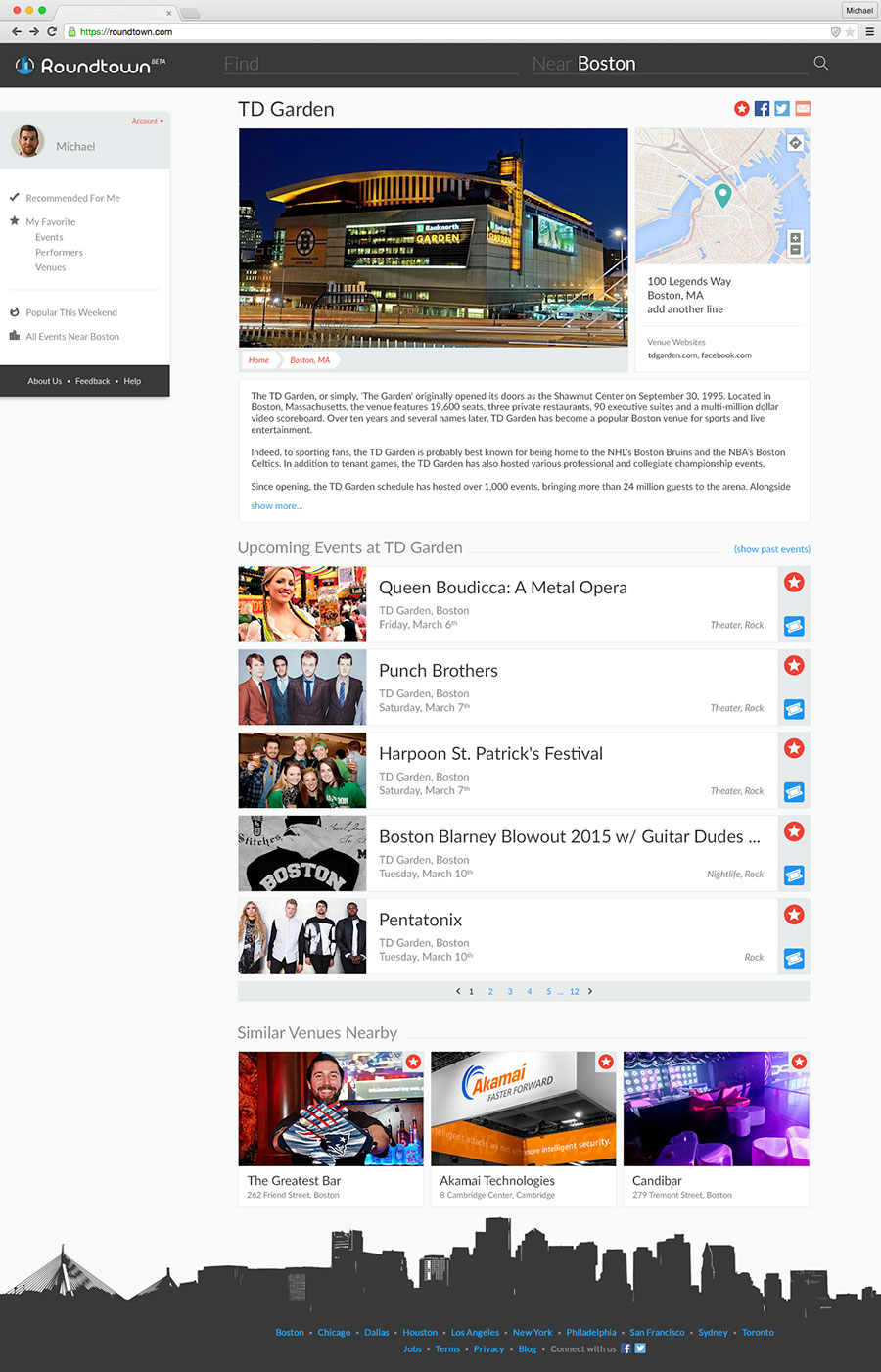Image resolution: width=881 pixels, height=1372 pixels.
Task: Open the Candibar venue photo
Action: (717, 1109)
